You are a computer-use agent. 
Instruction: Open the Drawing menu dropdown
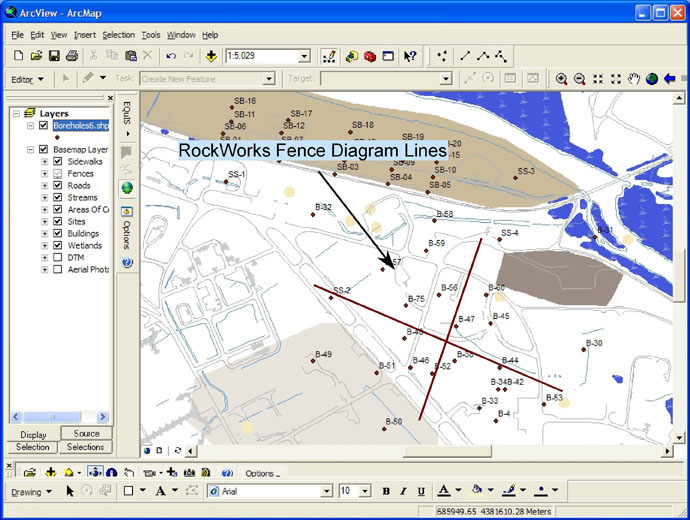pos(31,492)
